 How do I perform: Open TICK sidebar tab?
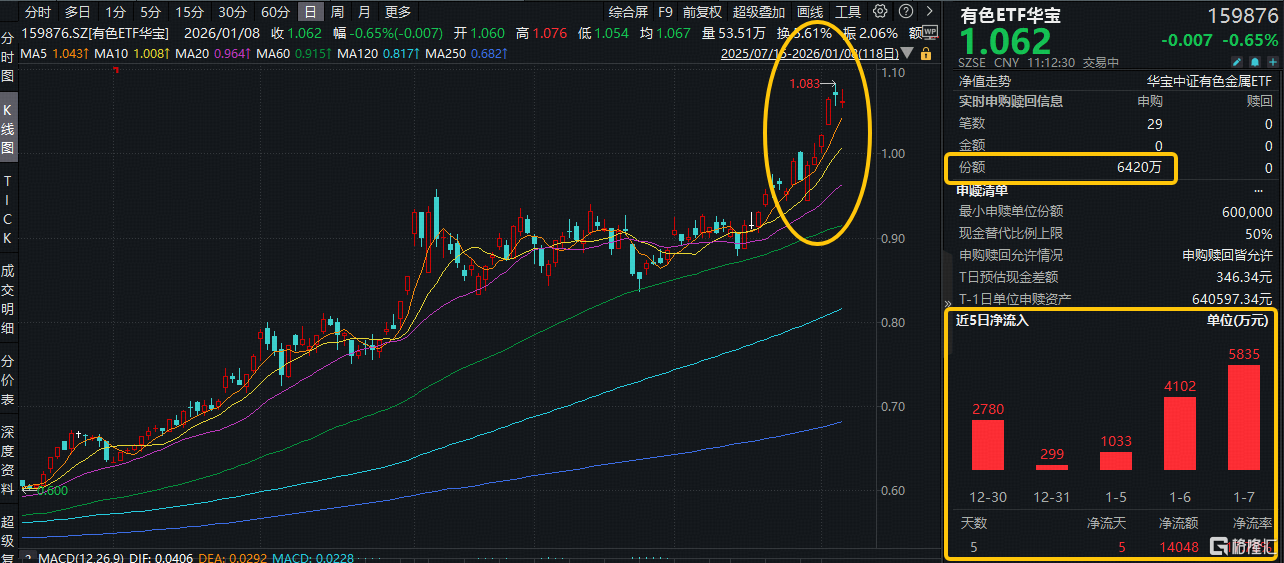point(8,210)
